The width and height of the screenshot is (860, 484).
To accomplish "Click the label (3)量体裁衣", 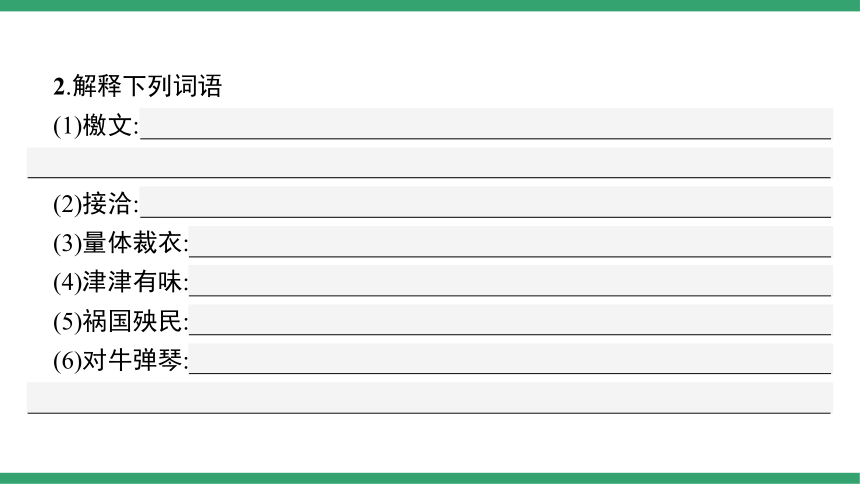I will 120,243.
